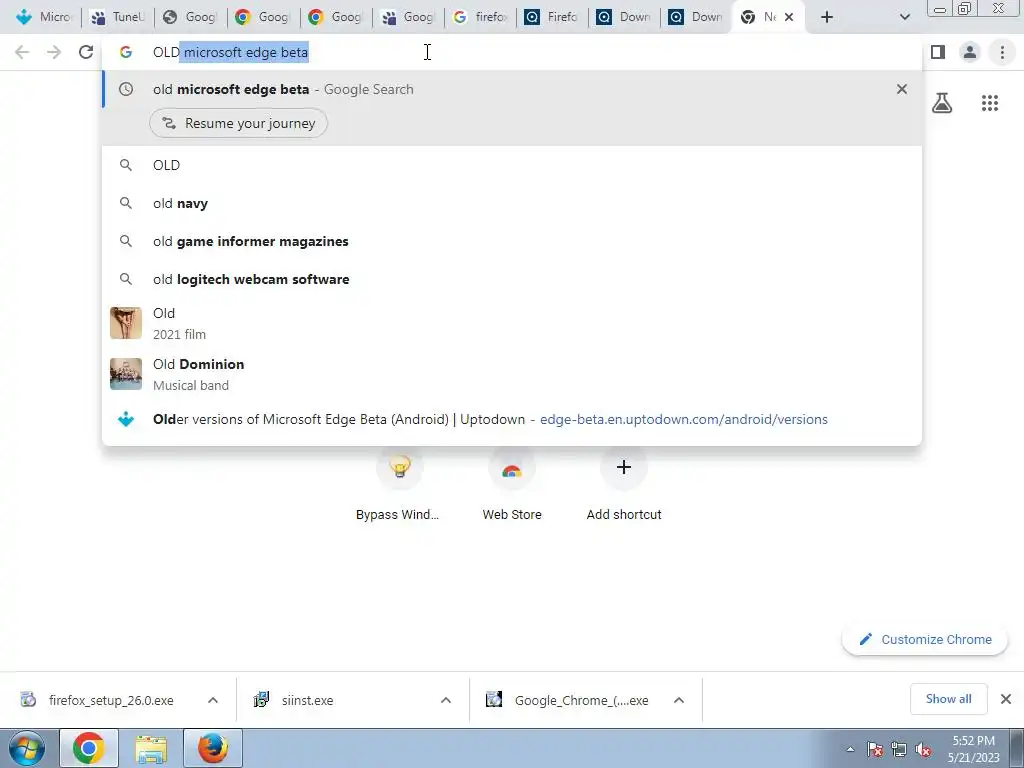
Task: Select 'old microsoft edge beta' history suggestion
Action: 512,89
